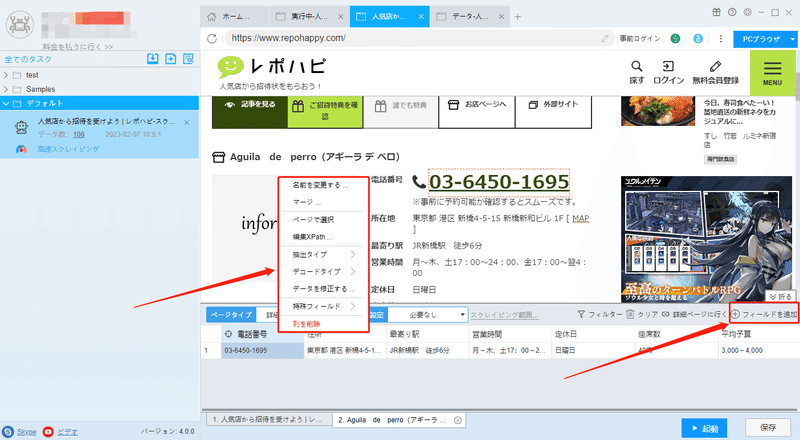Screen dimensions: 800x440
Task: Open the three-dot more options menu
Action: (x=720, y=38)
